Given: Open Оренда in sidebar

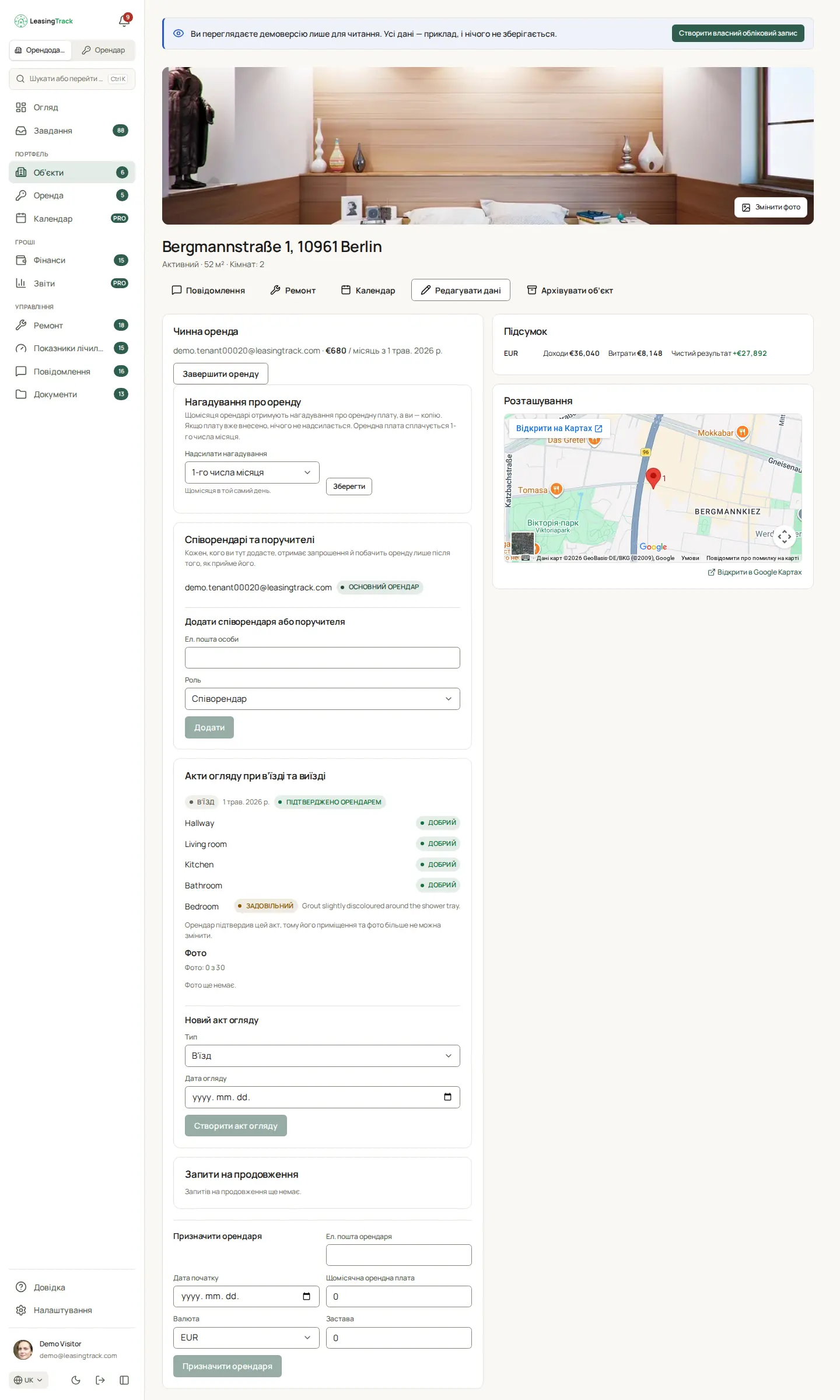Looking at the screenshot, I should (72, 195).
